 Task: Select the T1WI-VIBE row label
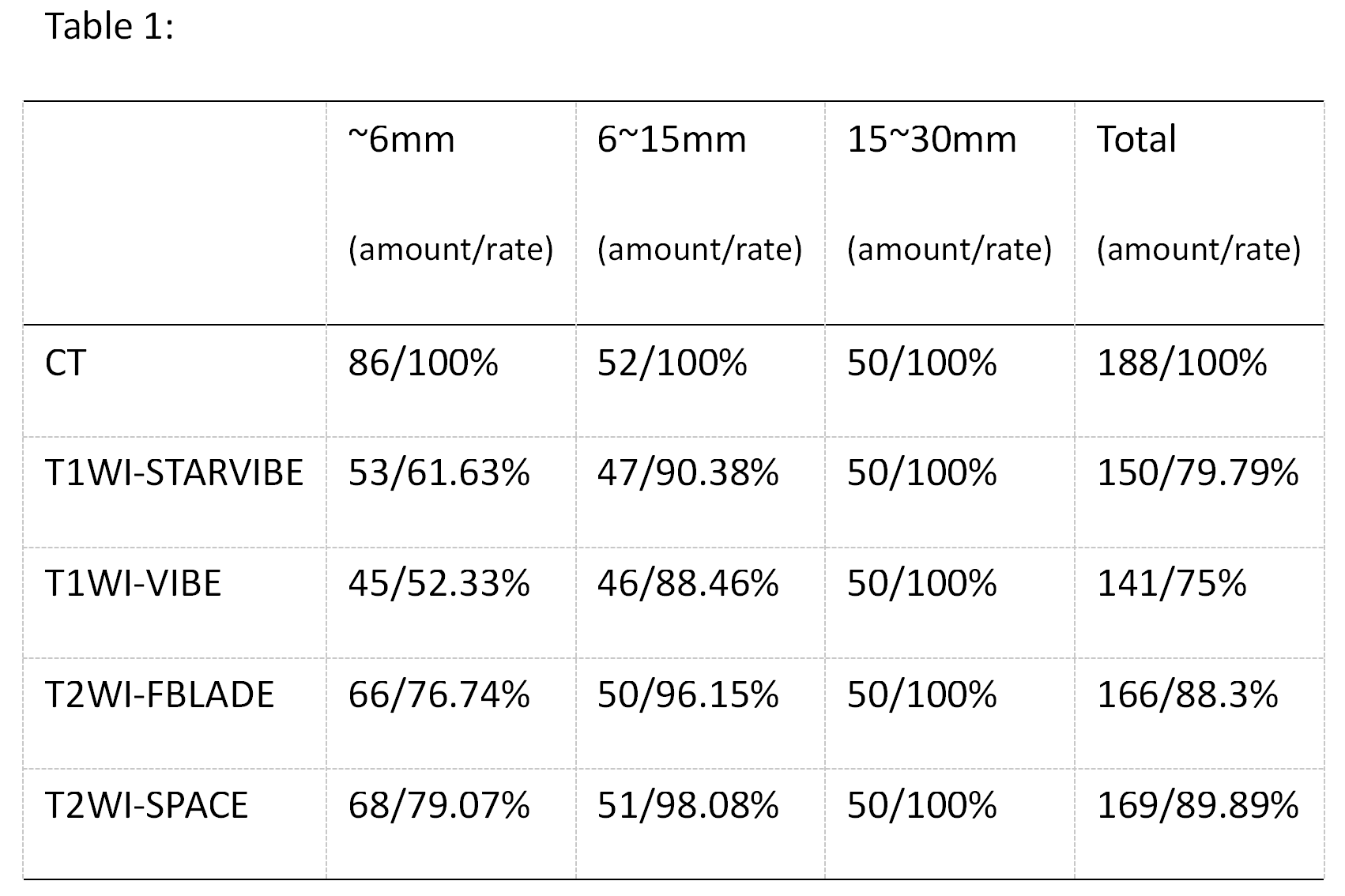coord(133,584)
